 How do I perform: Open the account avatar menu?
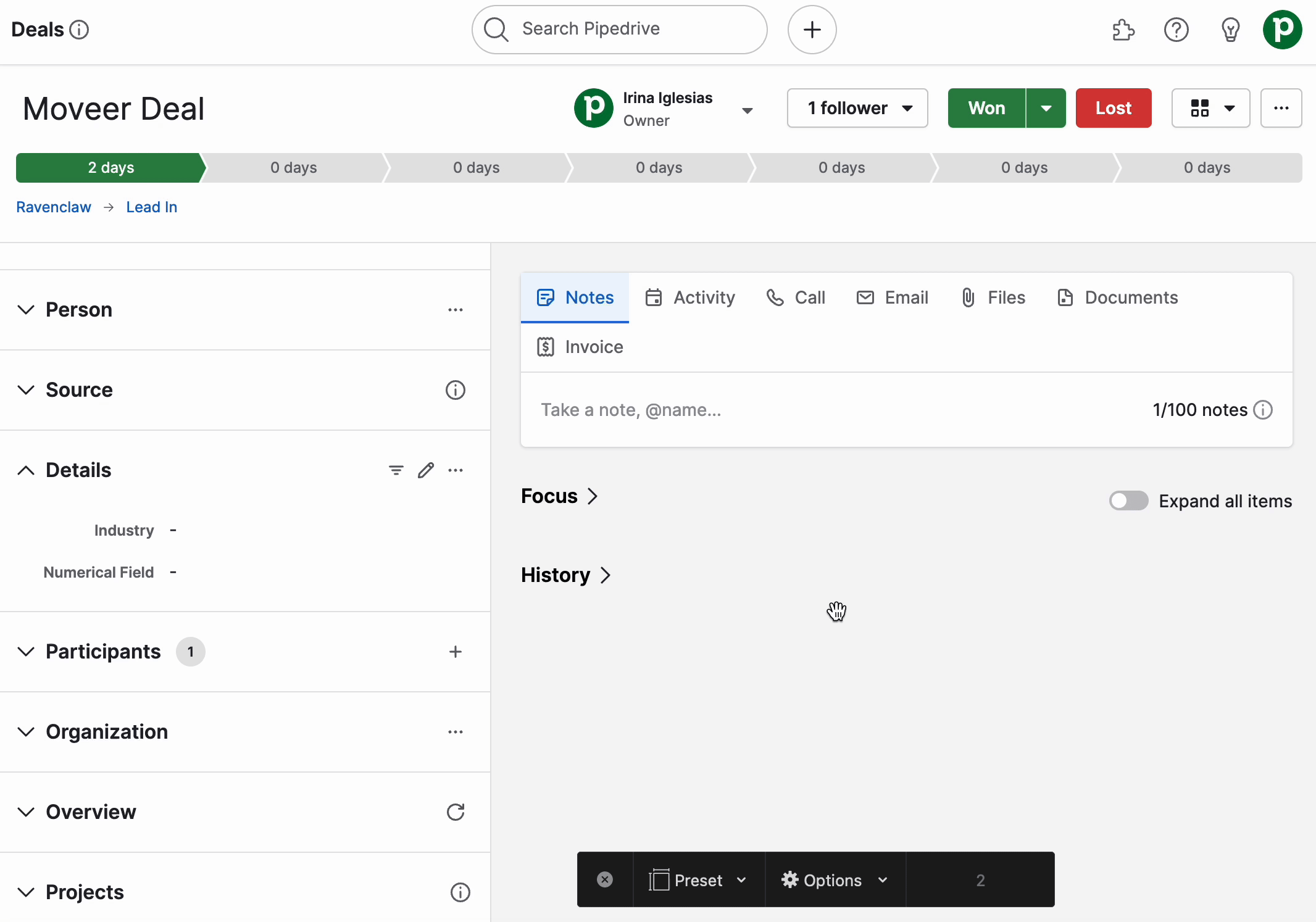point(1282,30)
